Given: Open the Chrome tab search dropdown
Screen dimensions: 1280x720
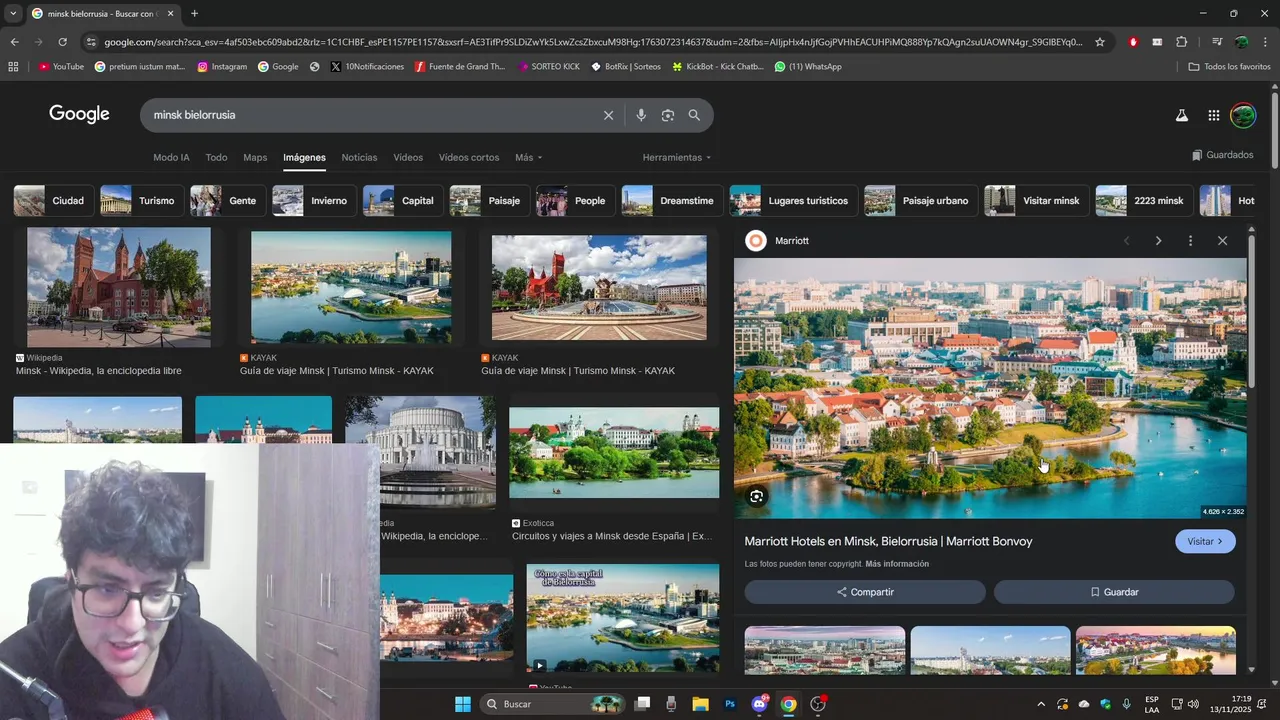Looking at the screenshot, I should tap(13, 13).
